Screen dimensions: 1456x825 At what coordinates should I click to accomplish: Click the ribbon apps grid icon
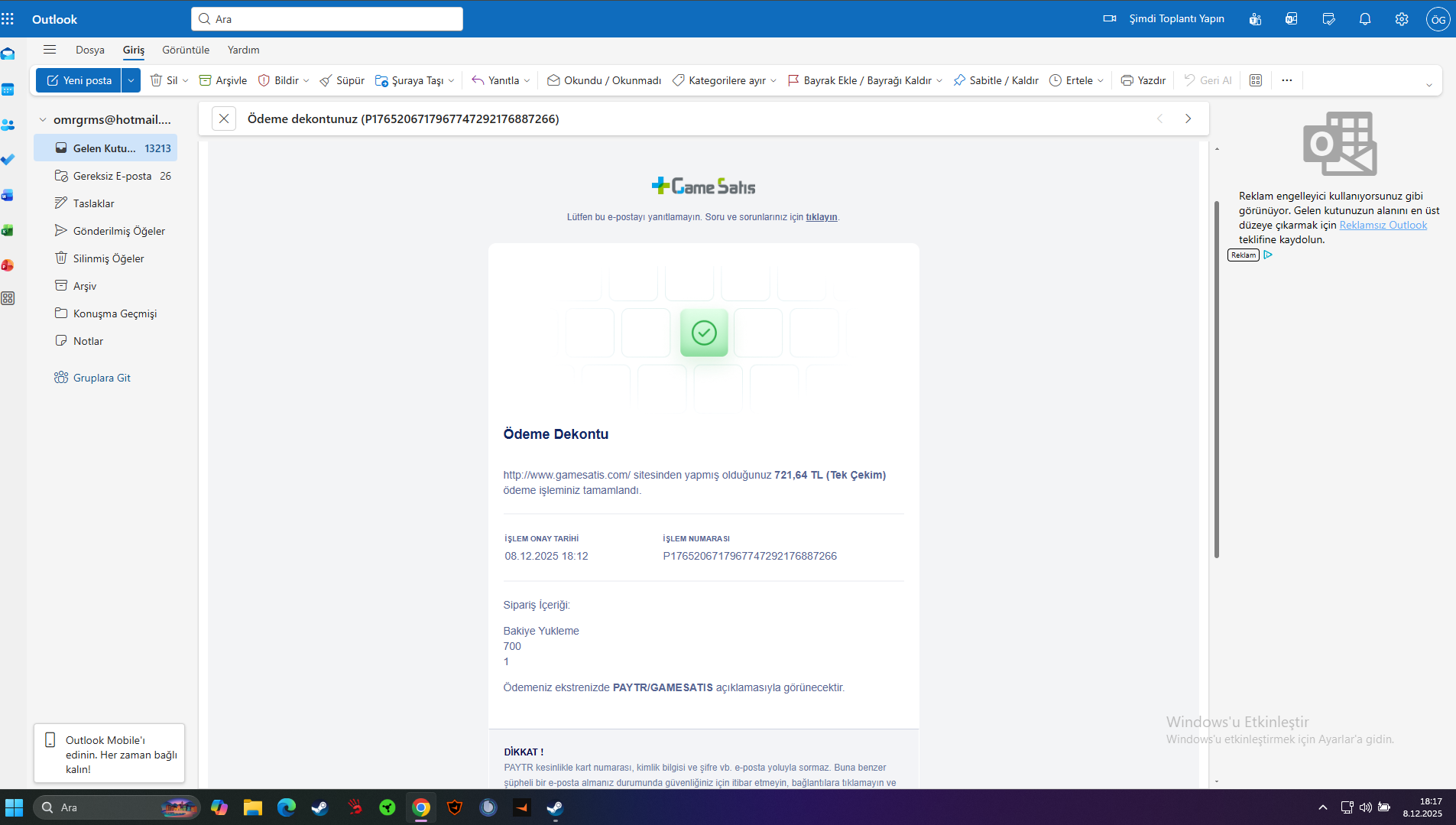click(x=1256, y=80)
